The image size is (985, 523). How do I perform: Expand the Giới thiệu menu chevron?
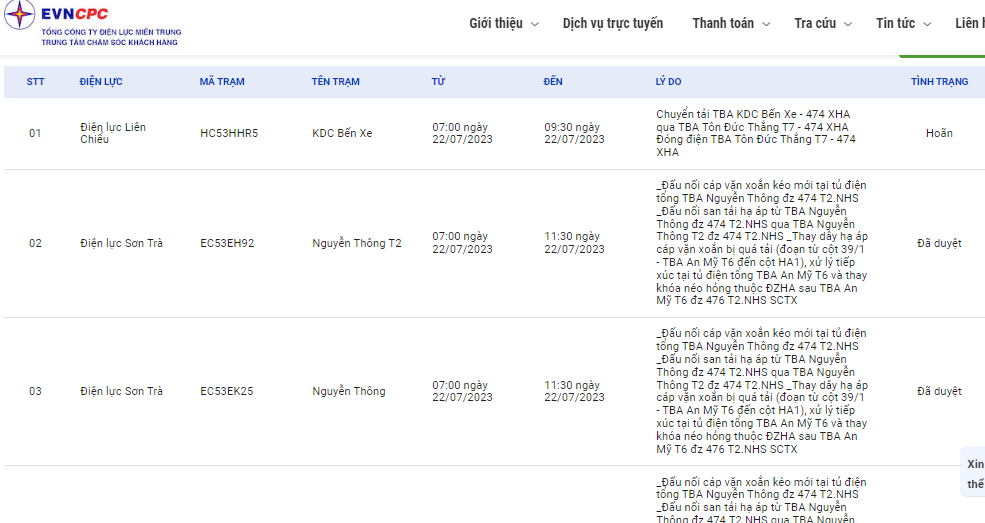tap(535, 24)
